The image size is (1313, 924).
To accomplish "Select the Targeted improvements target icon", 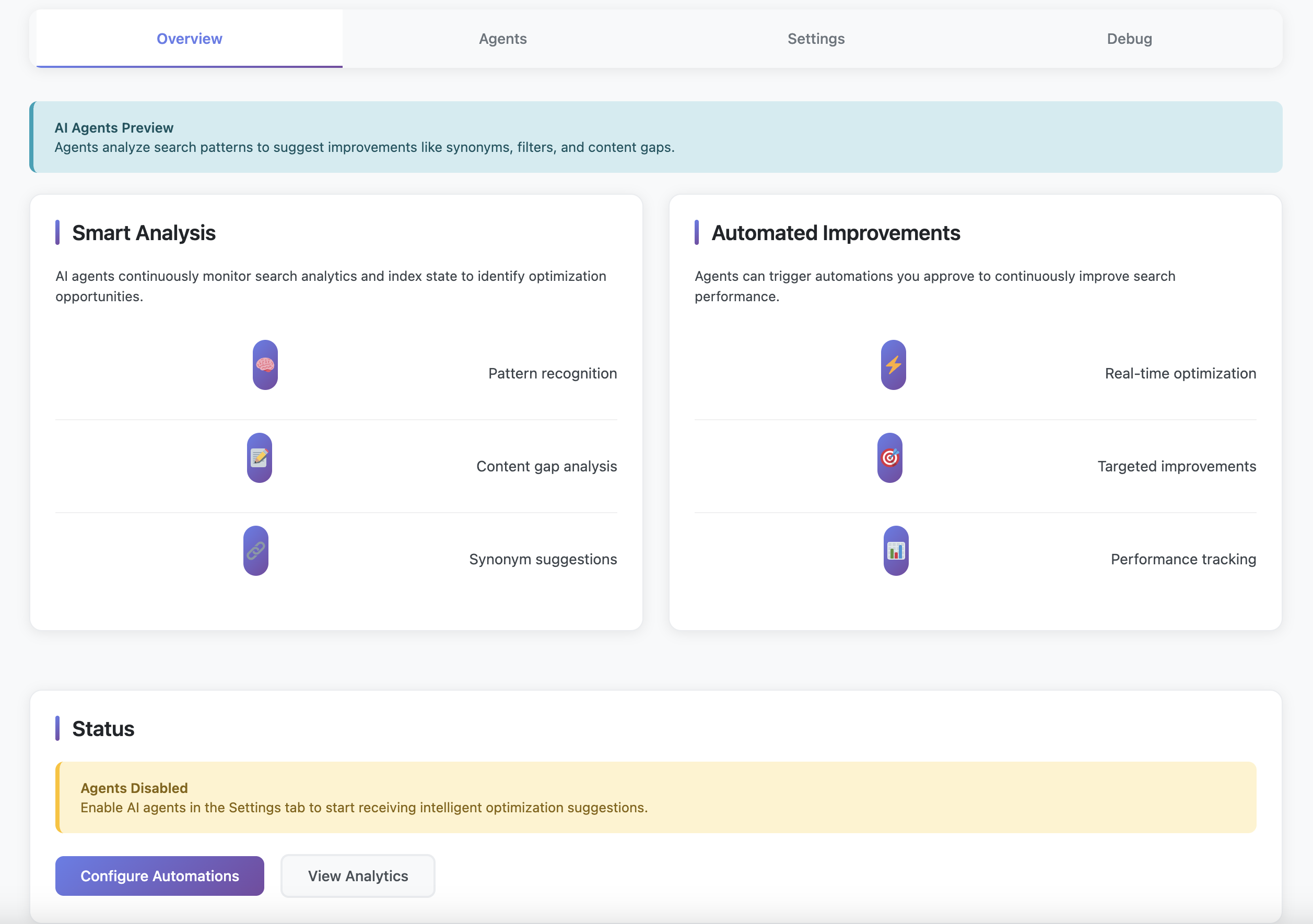I will pos(890,458).
